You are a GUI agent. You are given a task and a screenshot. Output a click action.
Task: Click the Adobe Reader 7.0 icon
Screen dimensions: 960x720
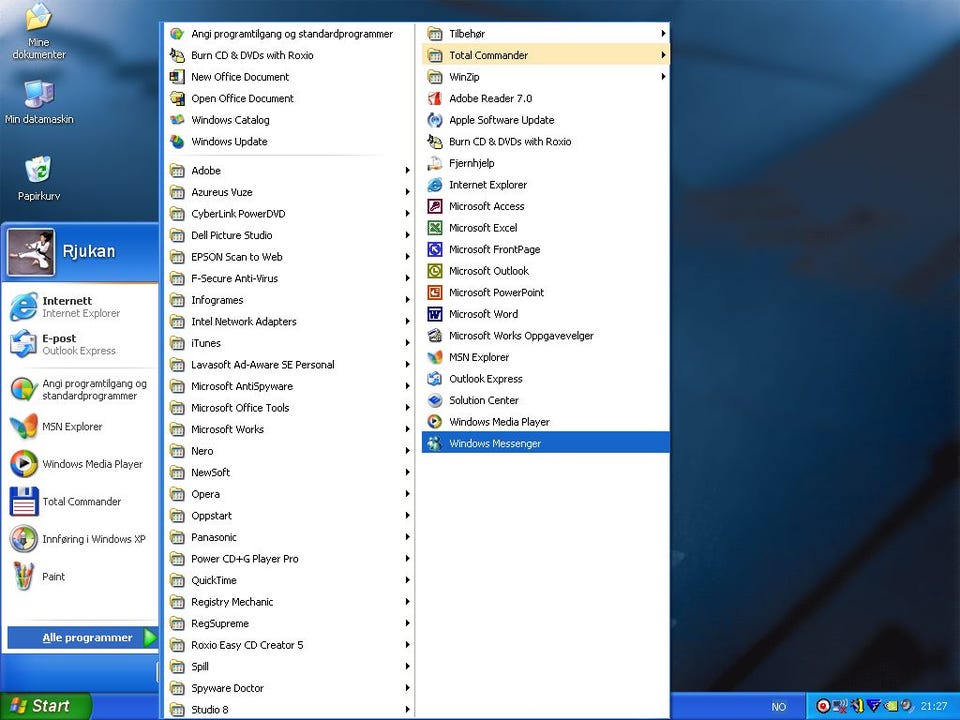pos(435,99)
